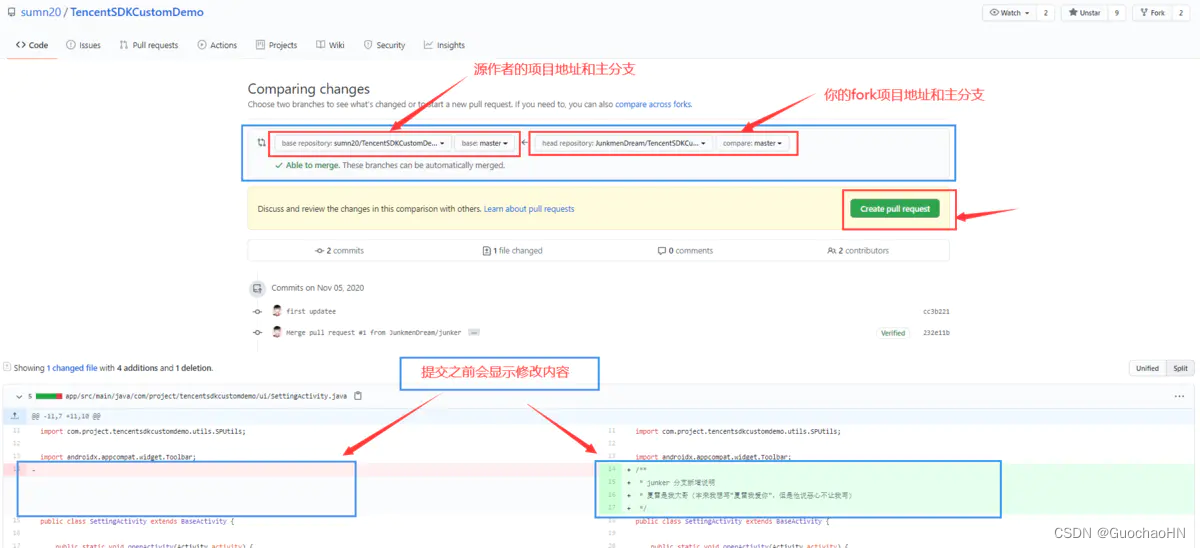
Task: Open the compare across forks link
Action: 653,104
